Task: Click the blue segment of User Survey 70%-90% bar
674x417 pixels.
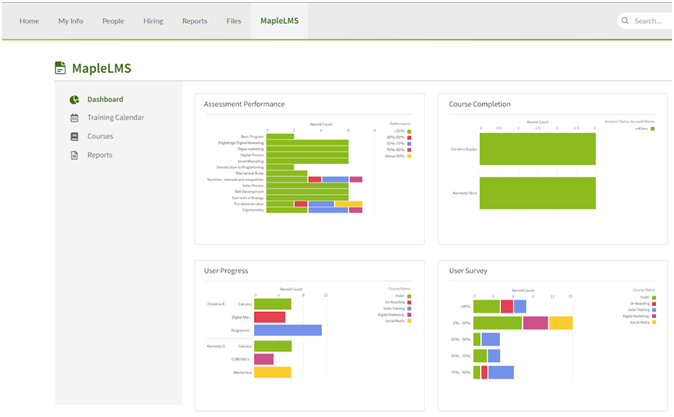Action: tap(501, 372)
